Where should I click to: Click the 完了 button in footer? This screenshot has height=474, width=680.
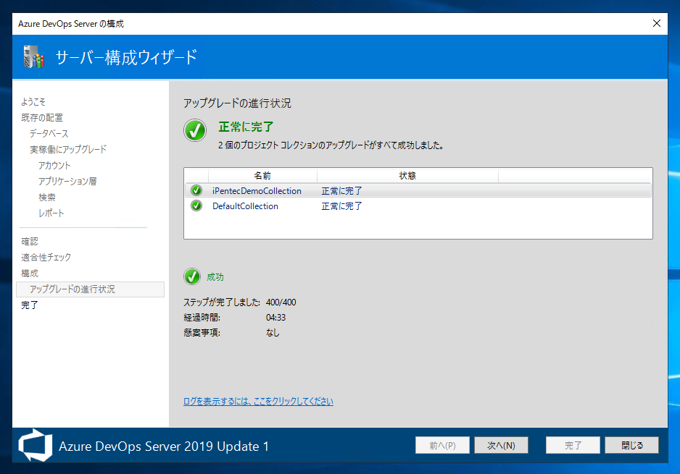[x=572, y=445]
